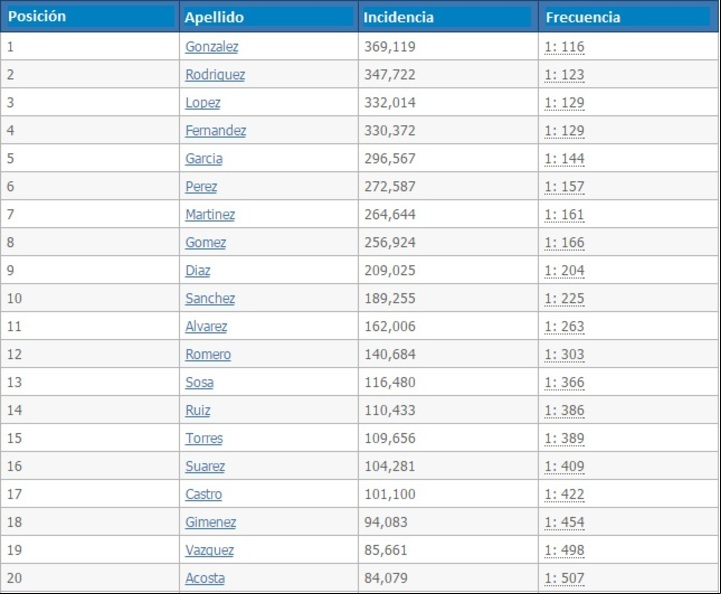Follow the Sosa surname link
This screenshot has height=594, width=721.
point(199,383)
